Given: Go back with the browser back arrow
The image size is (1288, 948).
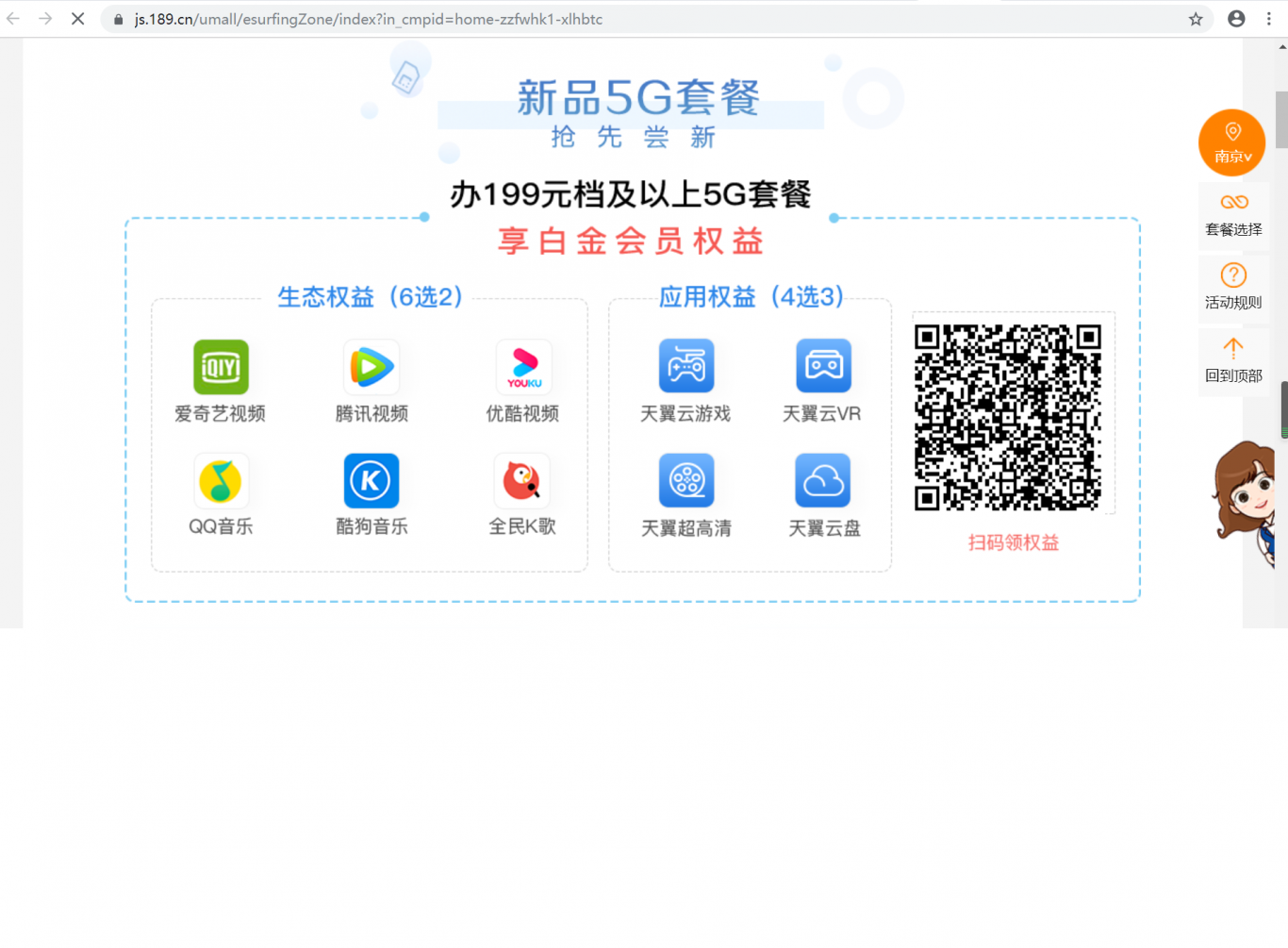Looking at the screenshot, I should point(13,19).
